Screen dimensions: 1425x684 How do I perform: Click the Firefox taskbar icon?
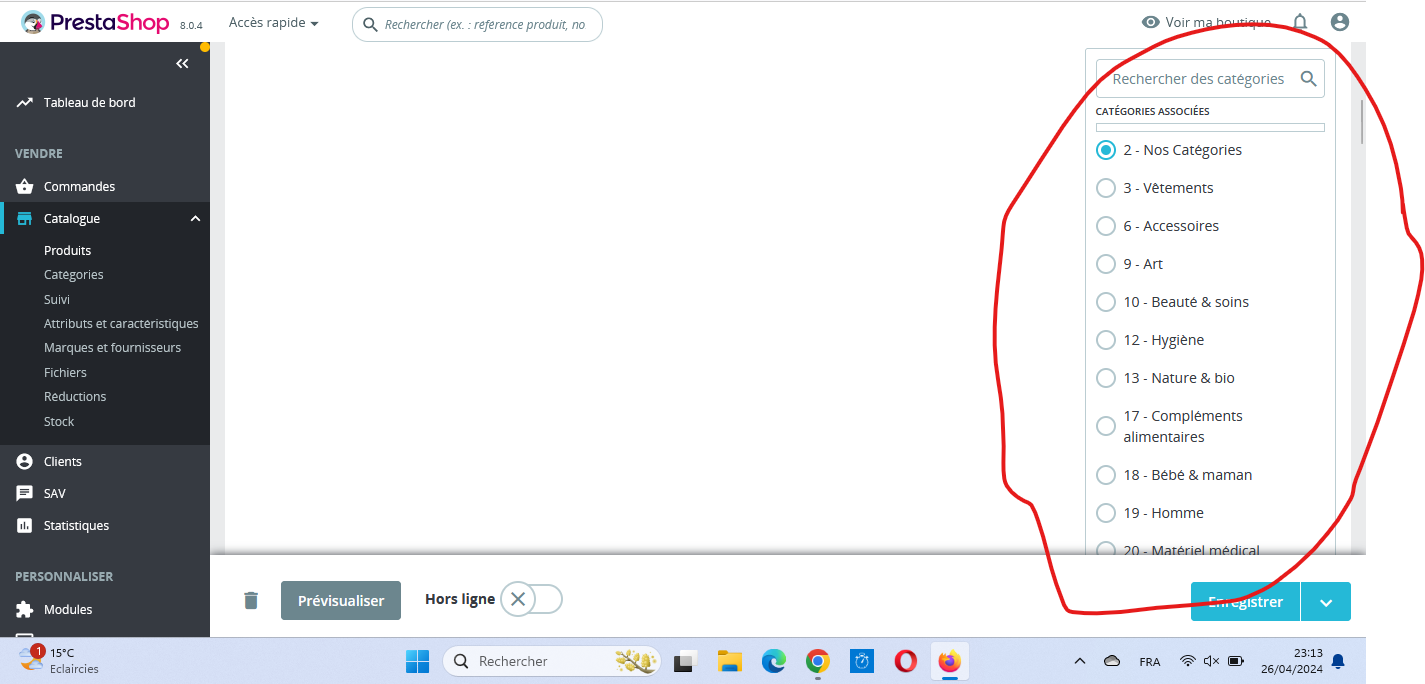949,661
